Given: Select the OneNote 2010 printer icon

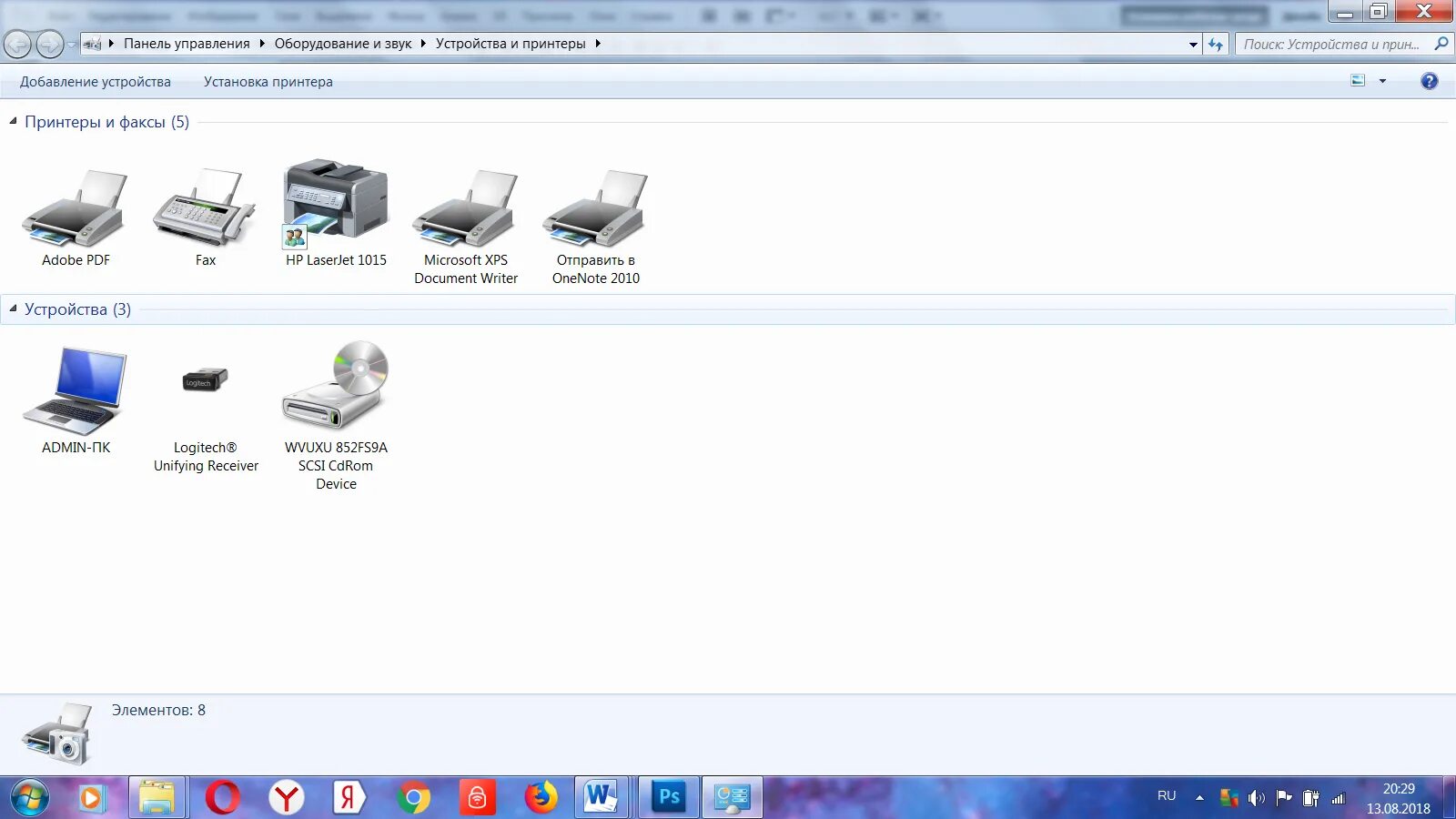Looking at the screenshot, I should [595, 208].
